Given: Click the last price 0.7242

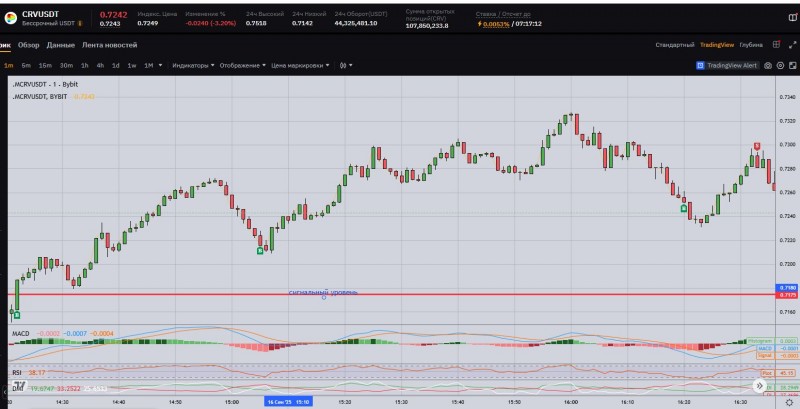Looking at the screenshot, I should 113,14.
